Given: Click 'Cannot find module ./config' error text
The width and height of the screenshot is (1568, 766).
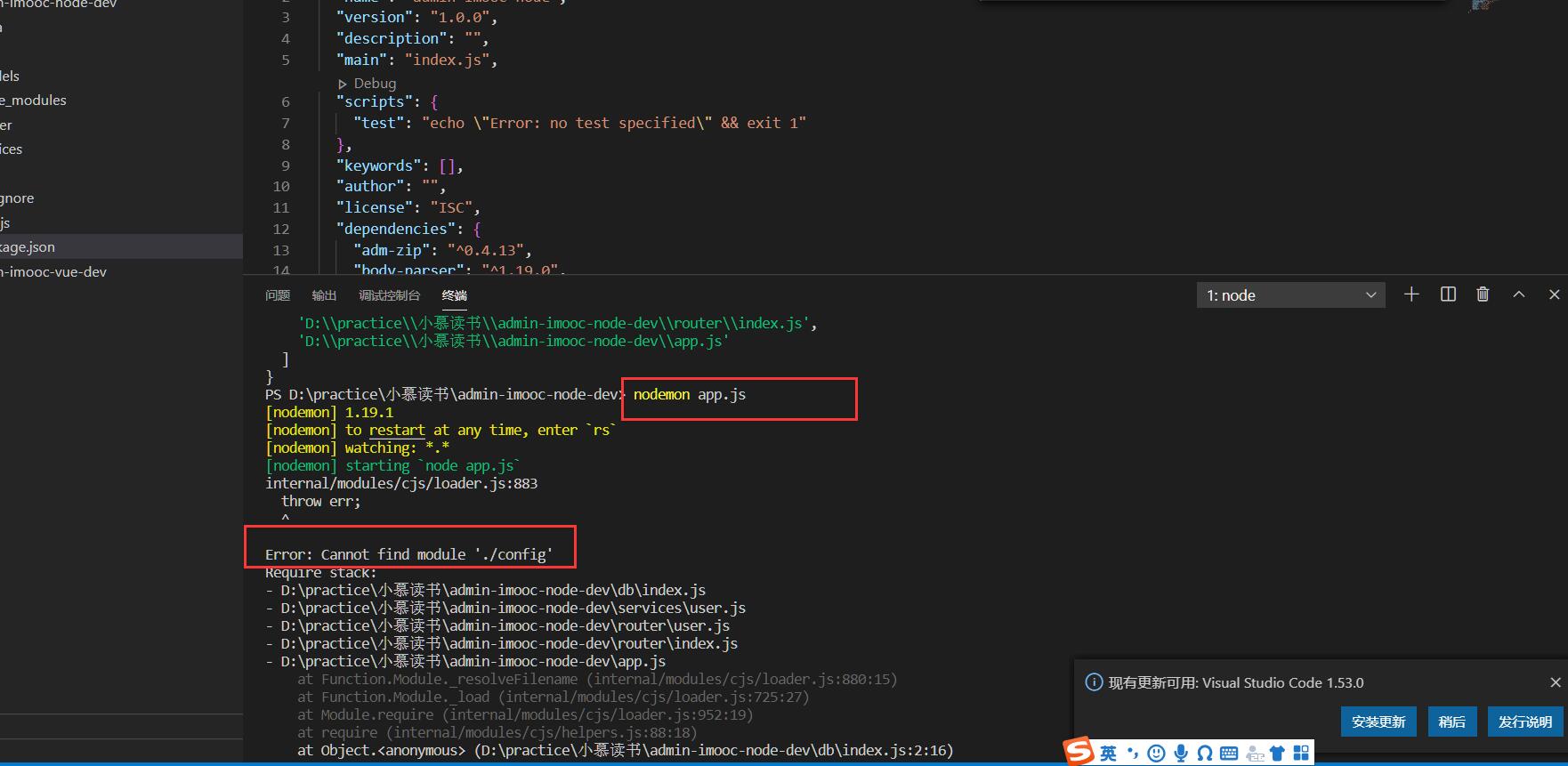Looking at the screenshot, I should click(409, 554).
